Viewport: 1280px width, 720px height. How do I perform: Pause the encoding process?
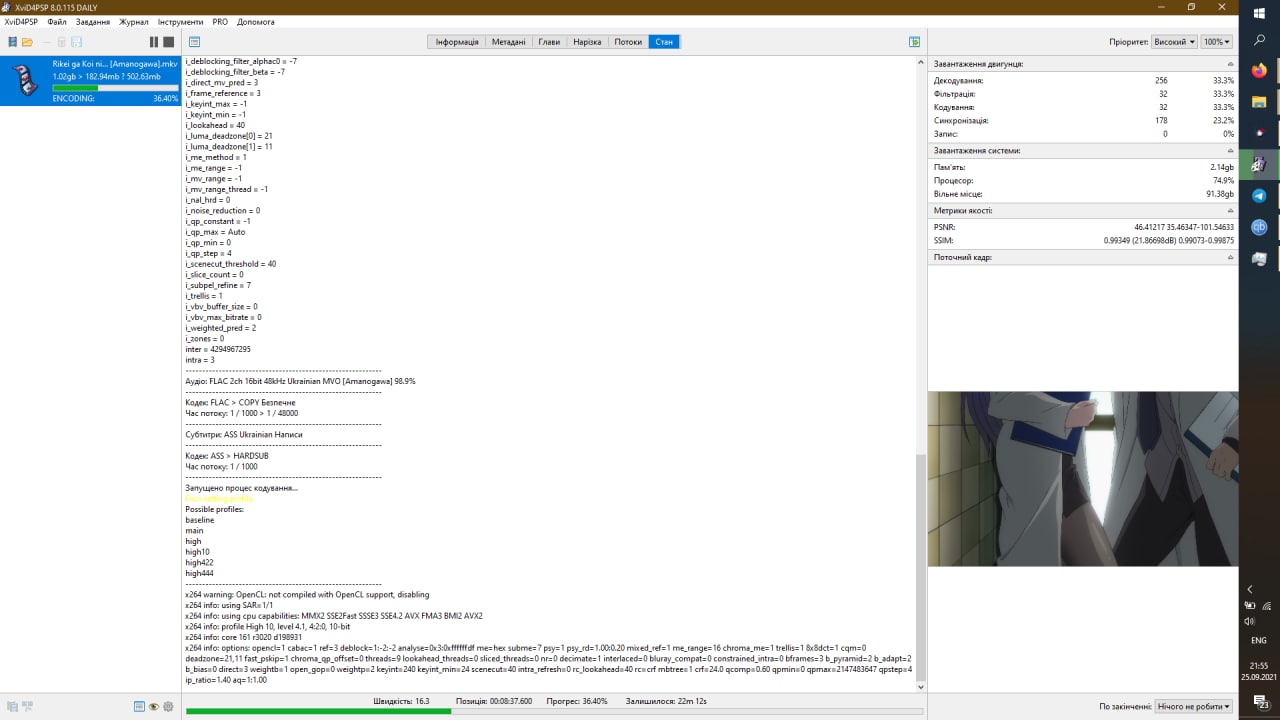click(x=154, y=42)
